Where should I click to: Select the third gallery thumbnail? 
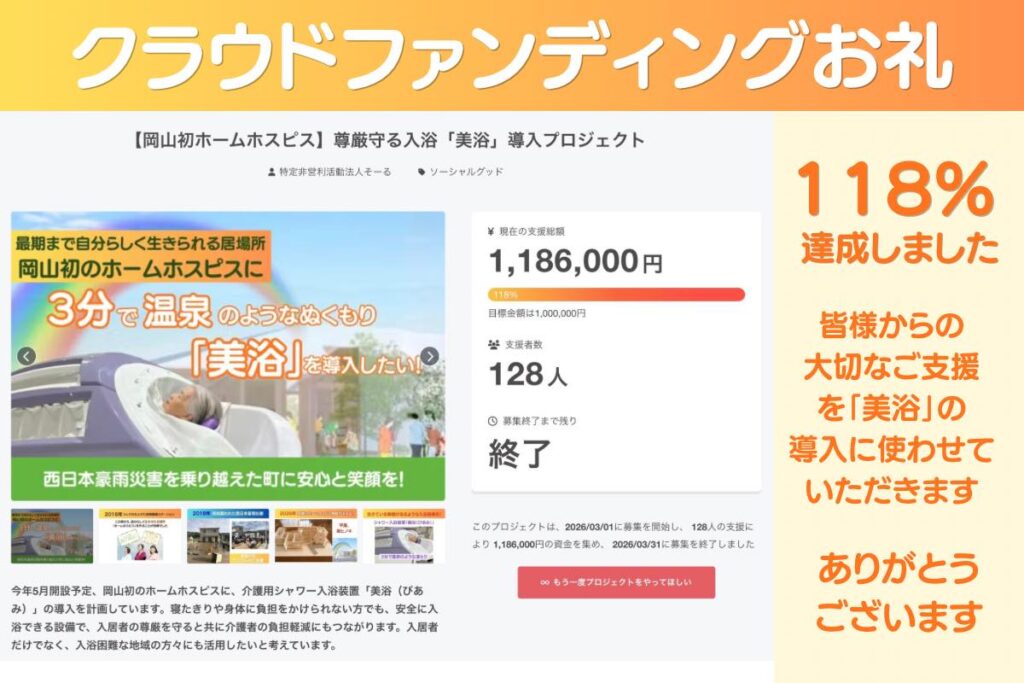coord(227,535)
